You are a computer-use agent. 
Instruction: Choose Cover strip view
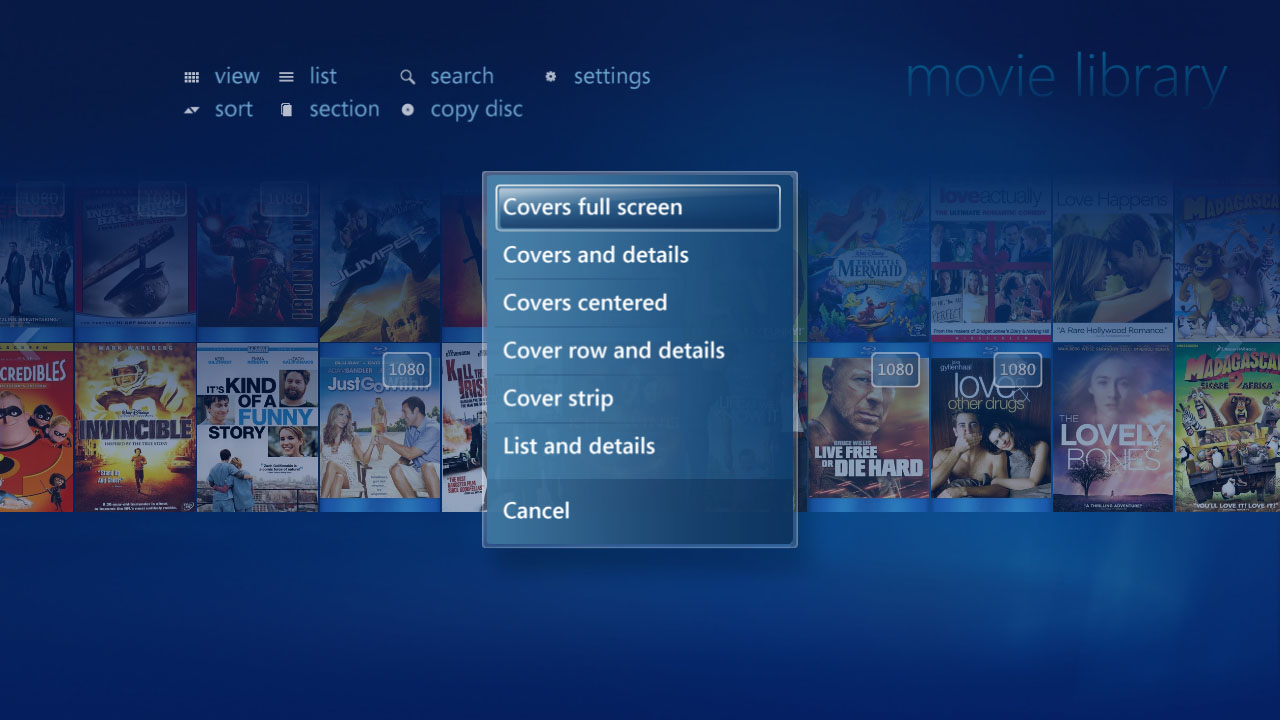[x=638, y=398]
